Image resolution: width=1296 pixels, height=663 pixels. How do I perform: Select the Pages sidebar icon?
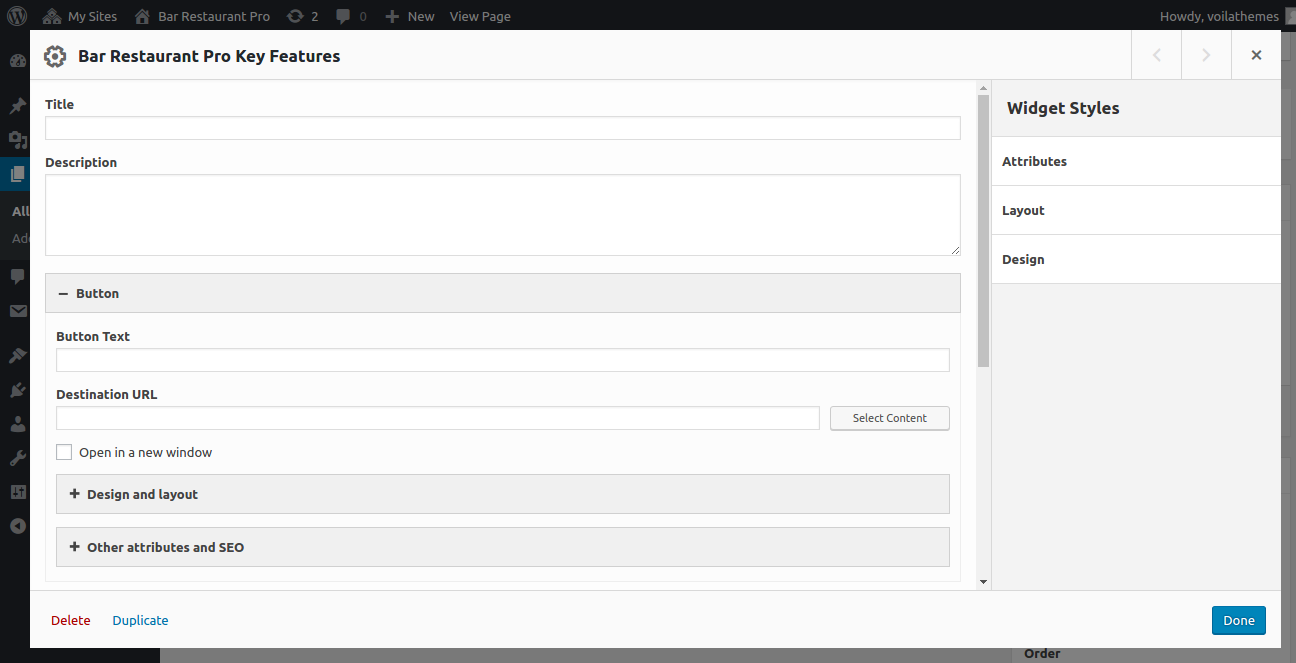(17, 174)
